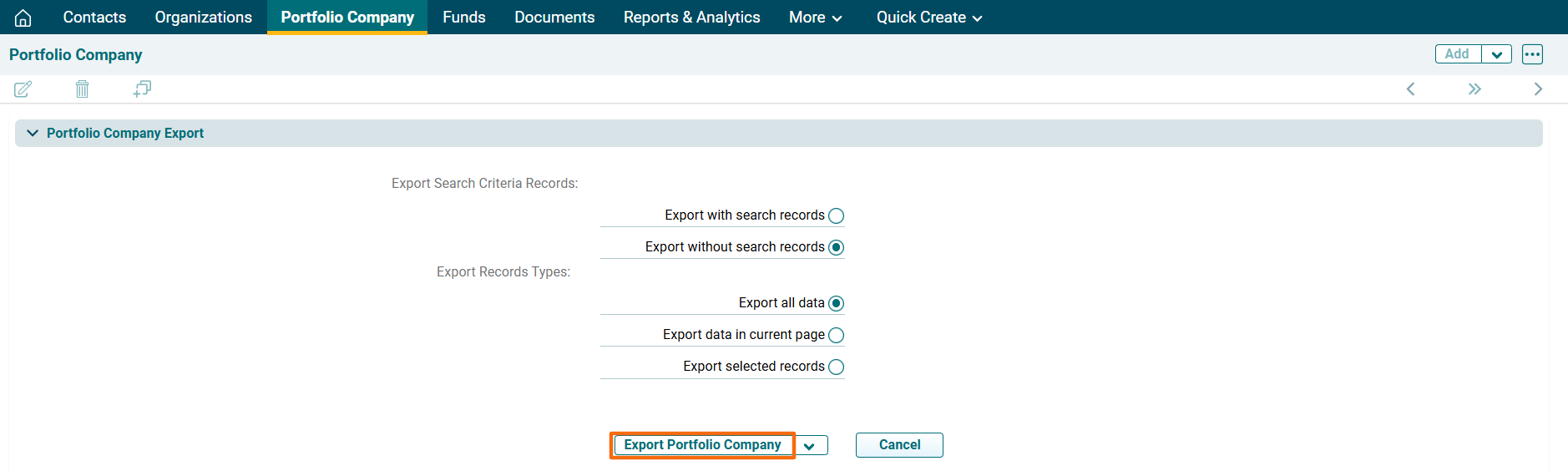This screenshot has width=1568, height=471.
Task: Expand the Add button dropdown arrow
Action: (1496, 54)
